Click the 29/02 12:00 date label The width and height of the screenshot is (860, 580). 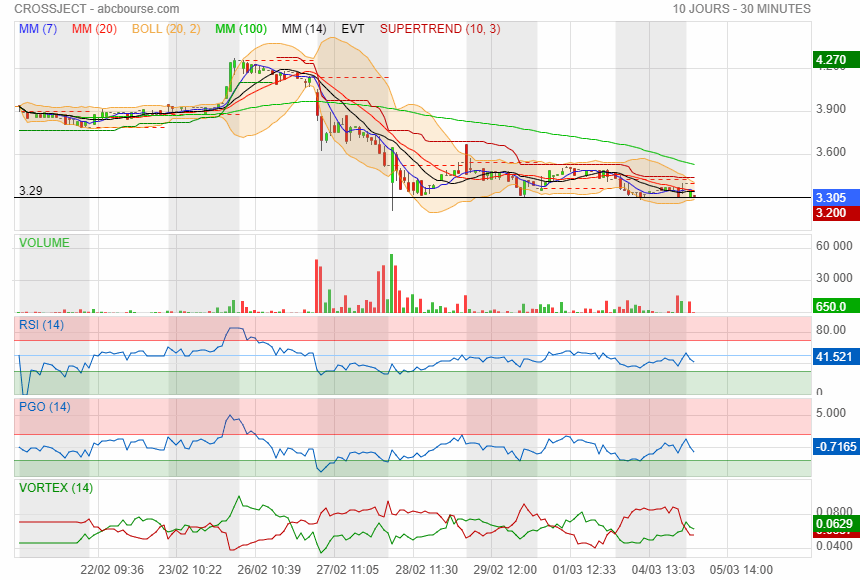coord(505,570)
